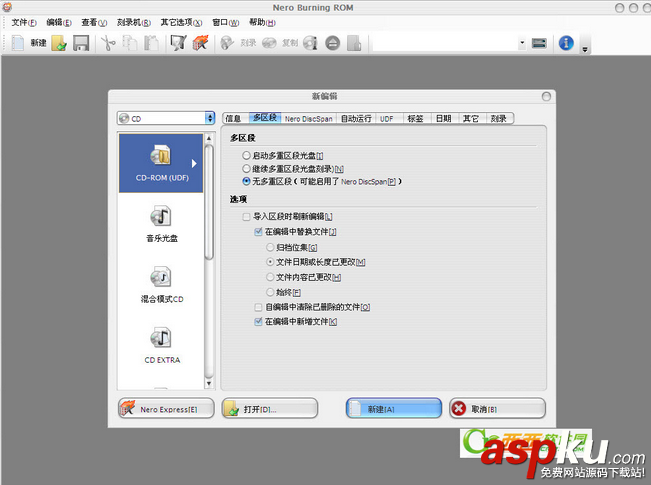Click the New document icon in toolbar

click(17, 43)
